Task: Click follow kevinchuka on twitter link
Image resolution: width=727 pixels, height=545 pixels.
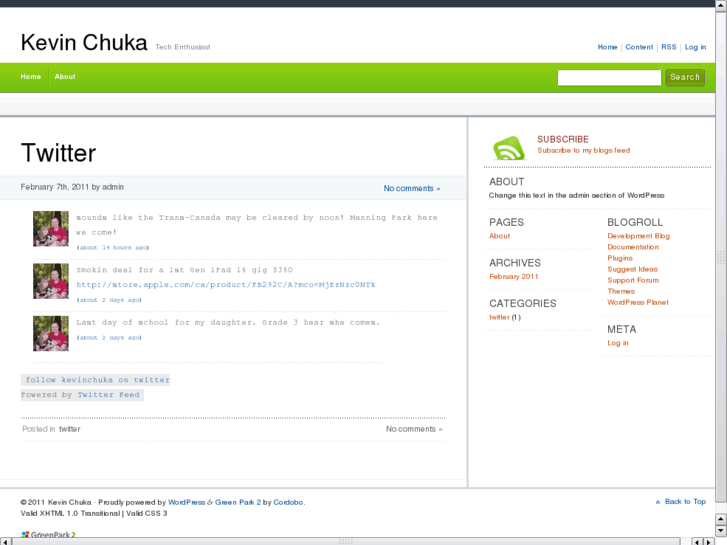Action: click(x=97, y=380)
